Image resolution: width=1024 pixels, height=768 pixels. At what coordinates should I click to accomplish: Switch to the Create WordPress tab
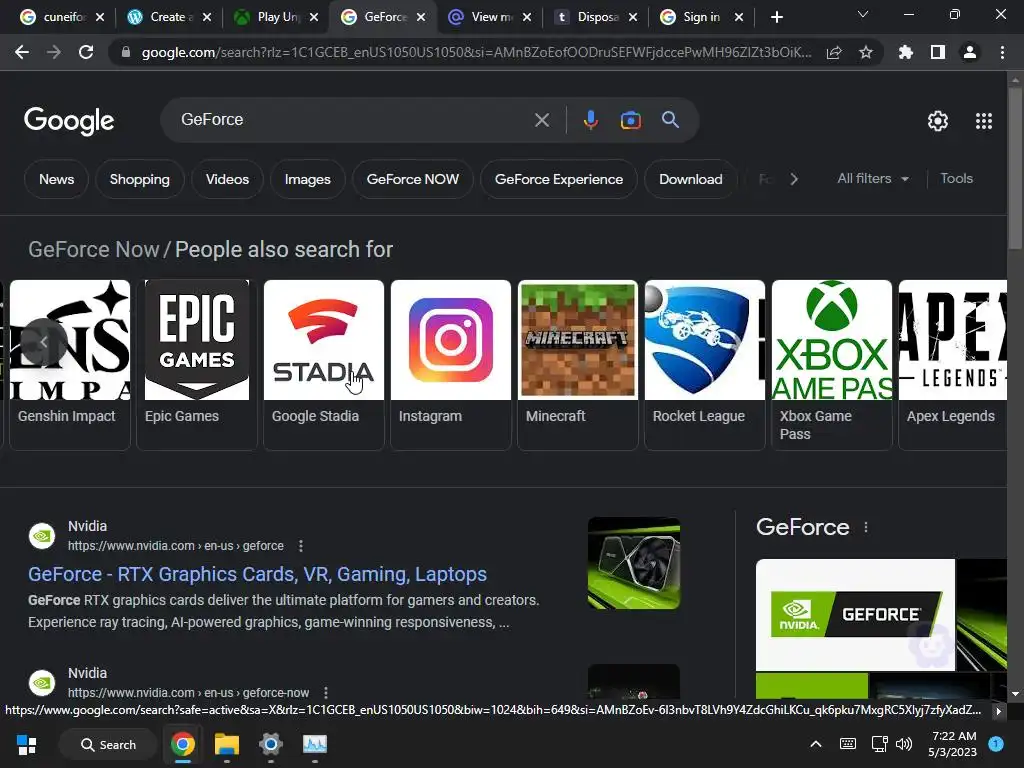coord(170,17)
